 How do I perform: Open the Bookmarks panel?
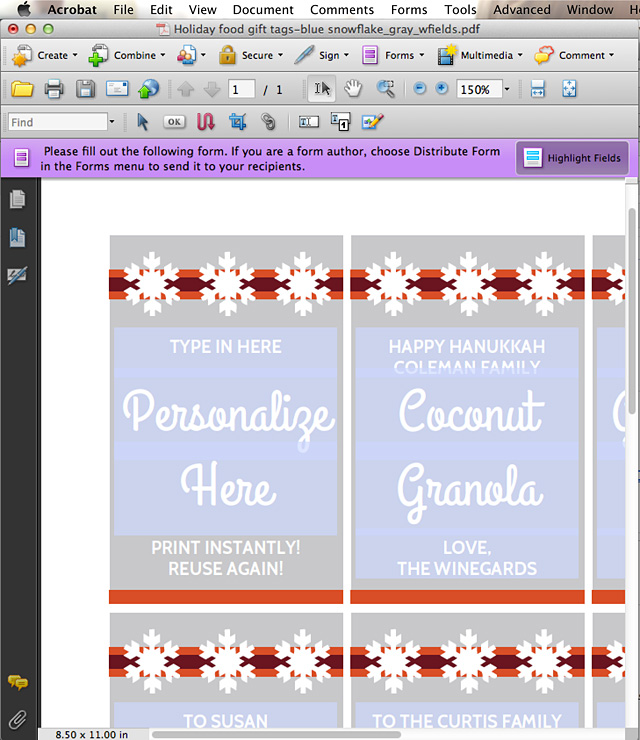pos(18,237)
